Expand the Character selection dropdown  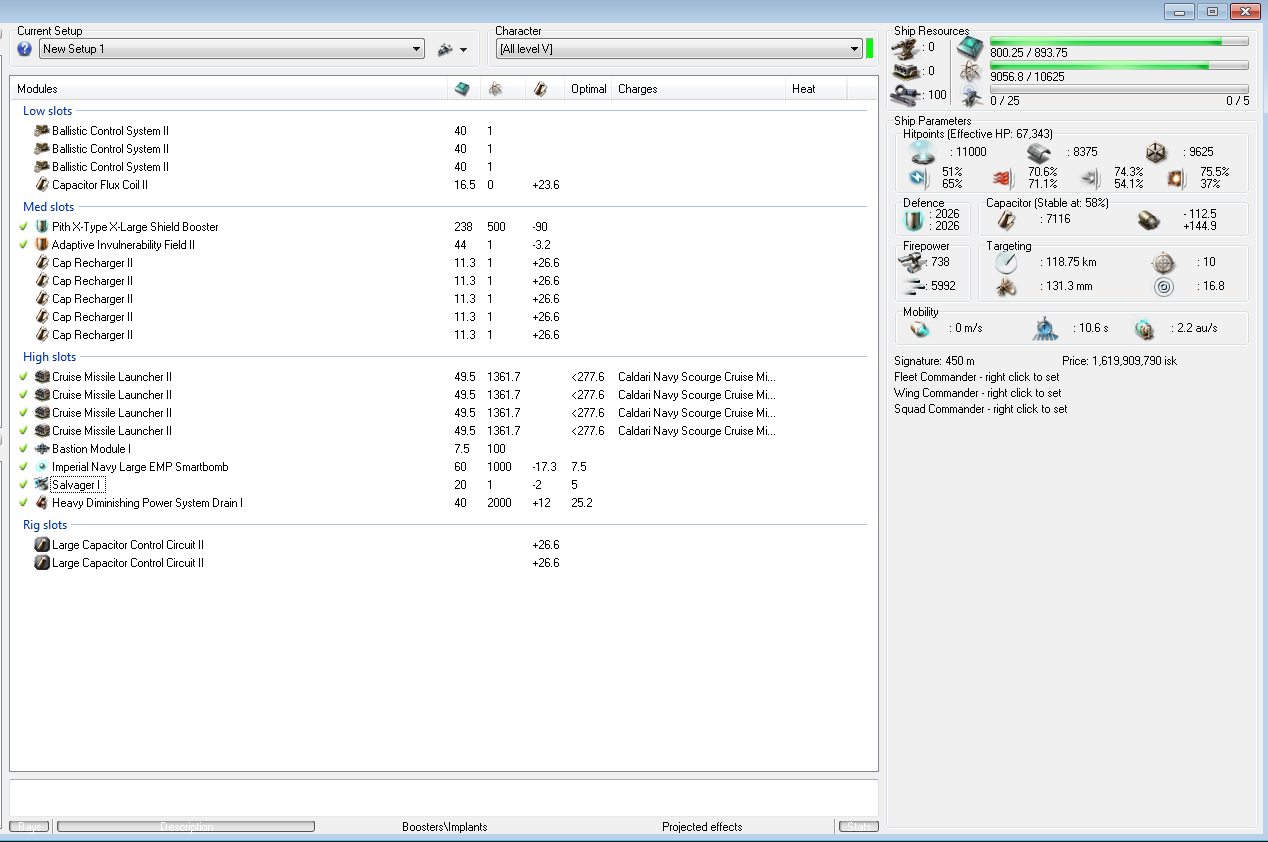[854, 49]
